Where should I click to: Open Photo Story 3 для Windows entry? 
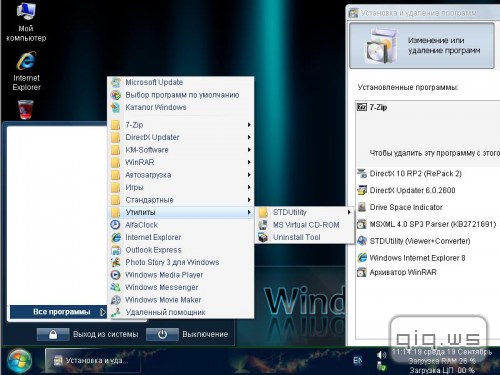point(181,262)
